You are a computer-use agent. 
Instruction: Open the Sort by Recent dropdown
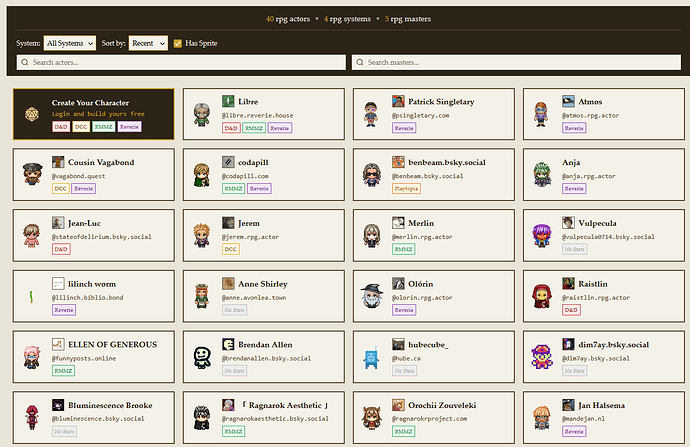[148, 43]
